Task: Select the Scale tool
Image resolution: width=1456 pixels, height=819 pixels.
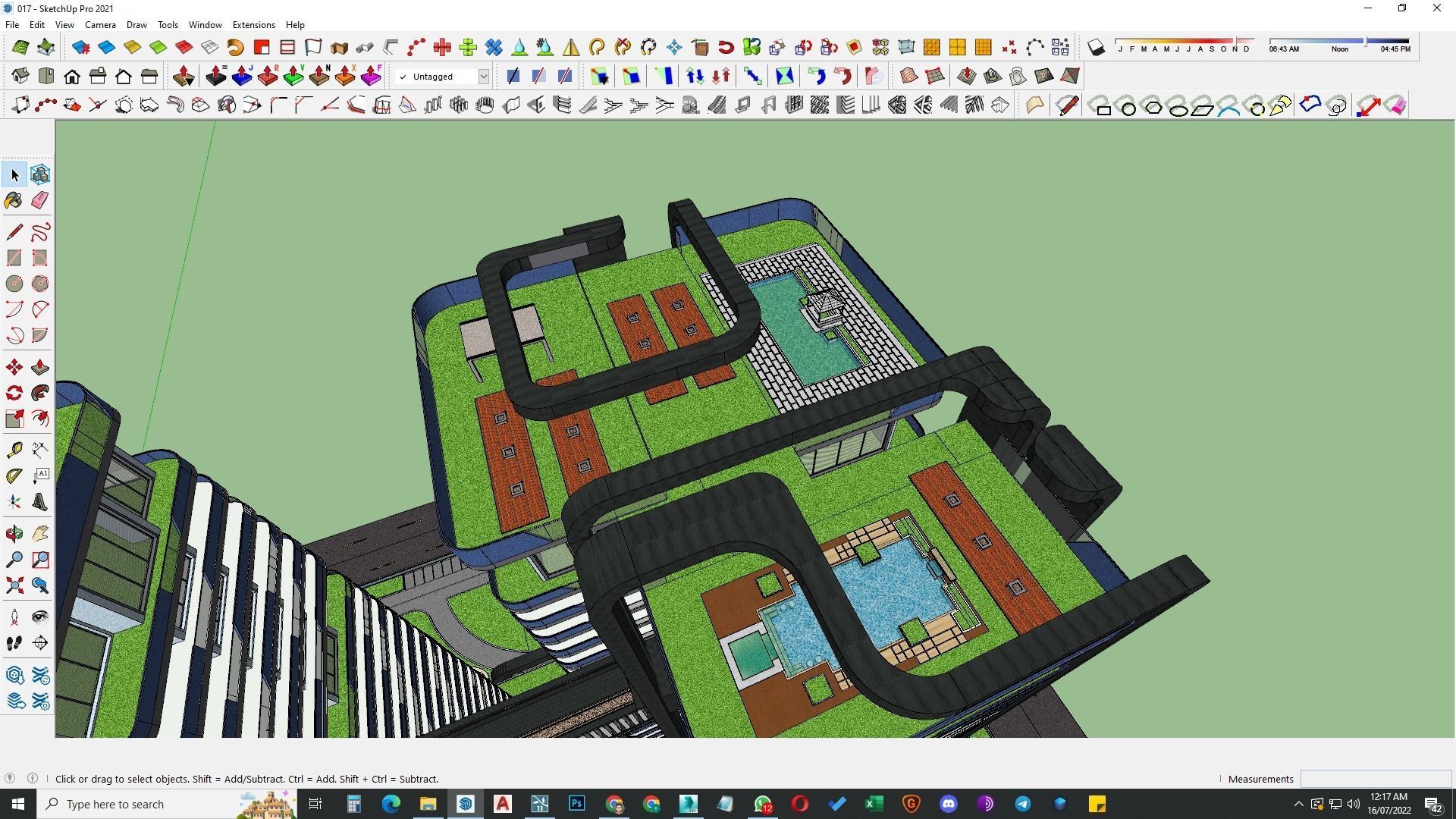Action: coord(14,419)
